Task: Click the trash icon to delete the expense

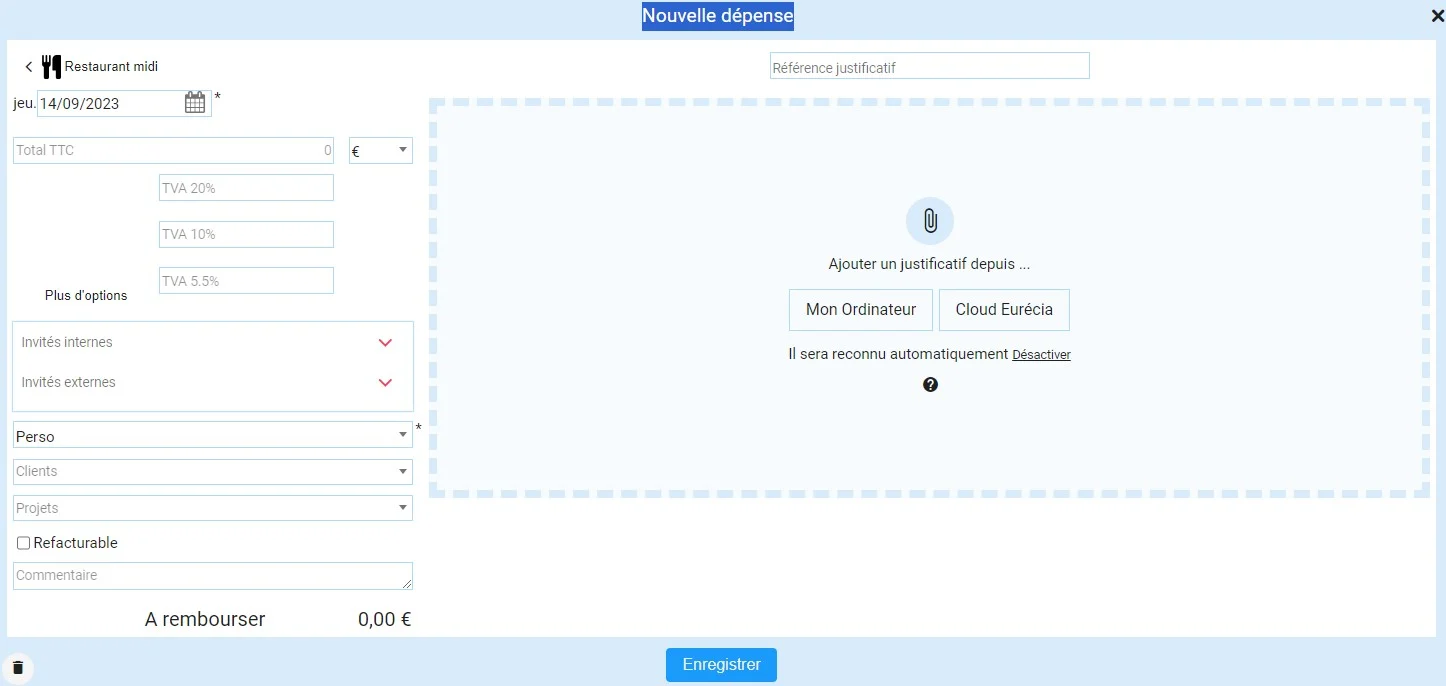Action: tap(19, 667)
